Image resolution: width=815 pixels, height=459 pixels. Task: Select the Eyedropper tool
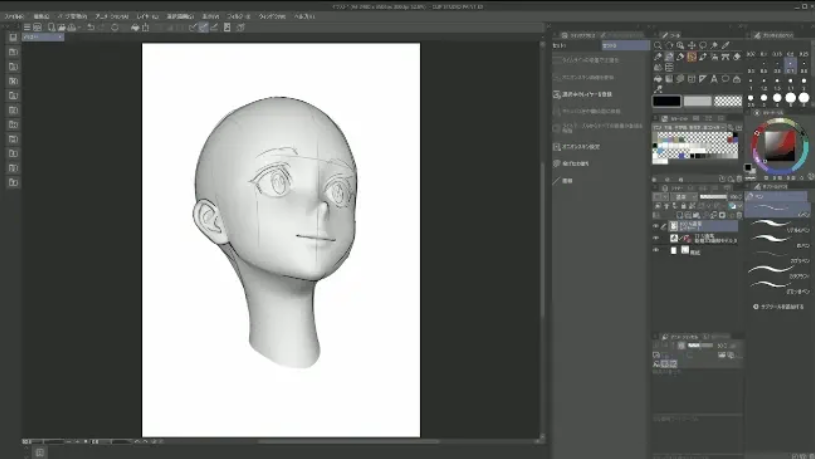(x=725, y=45)
